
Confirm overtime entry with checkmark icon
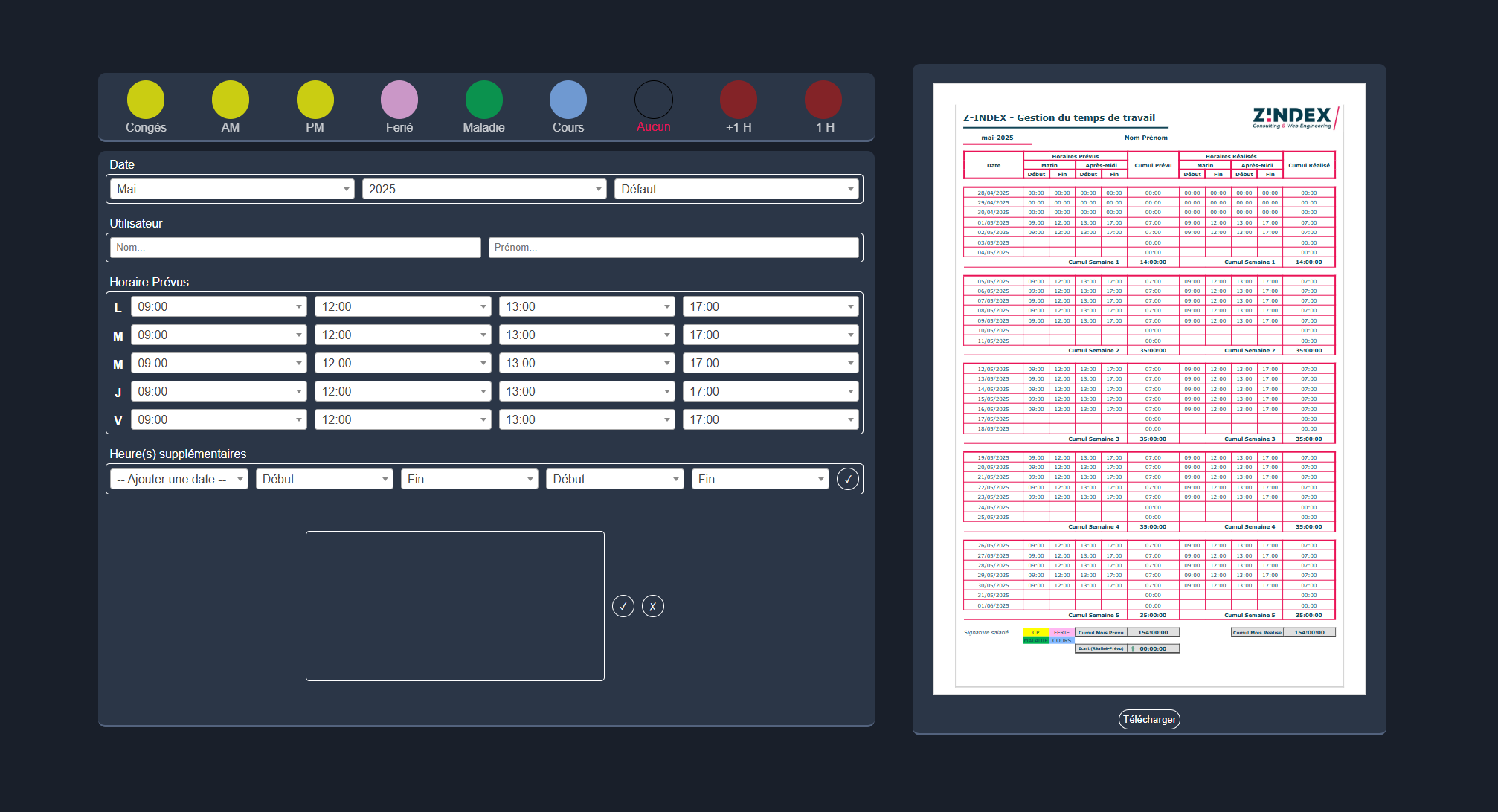[x=848, y=479]
